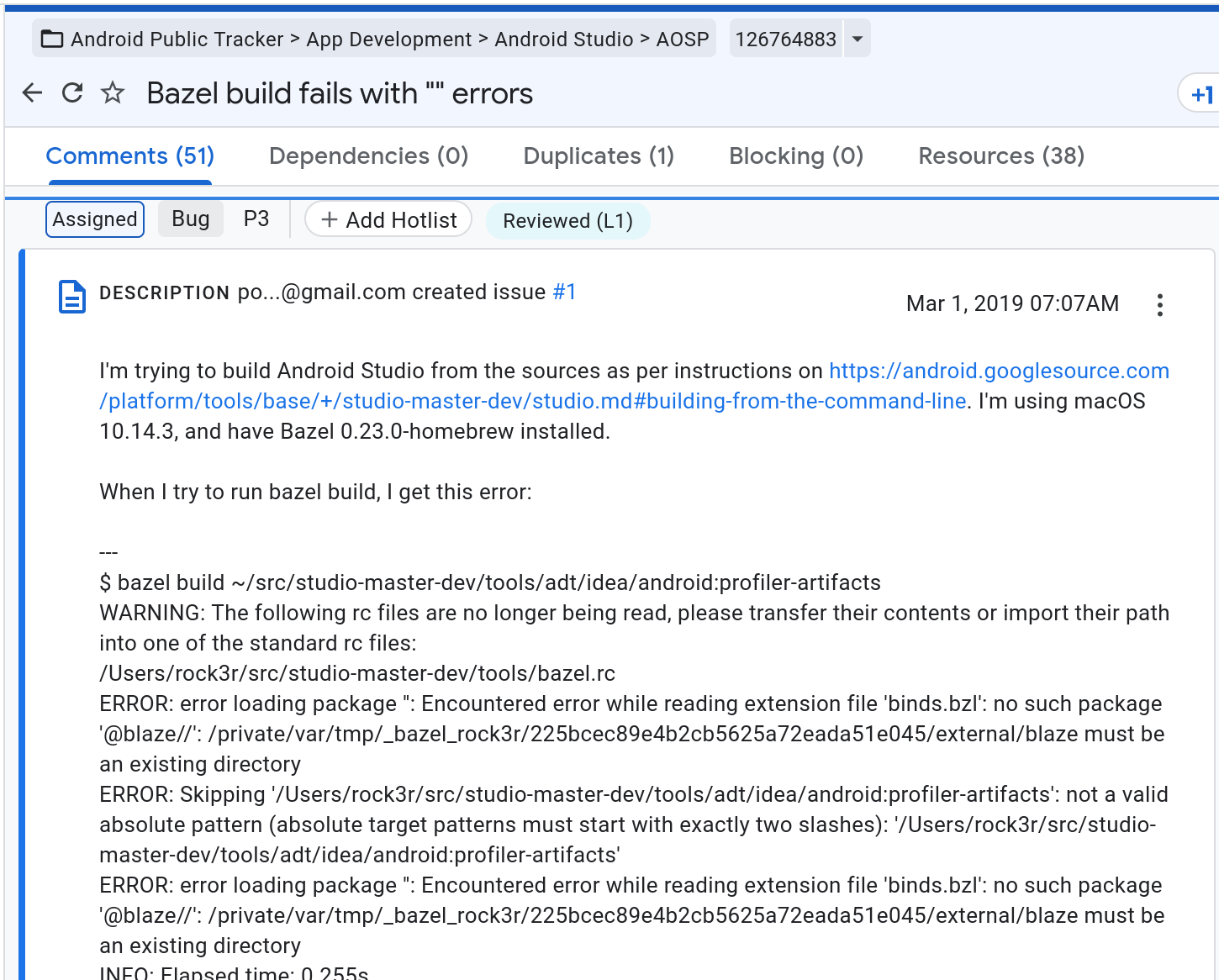The width and height of the screenshot is (1219, 980).
Task: Click the Android Public Tracker breadcrumb
Action: click(177, 40)
